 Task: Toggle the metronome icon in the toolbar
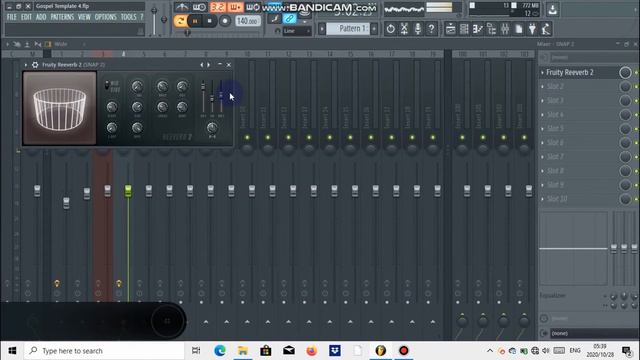point(182,7)
